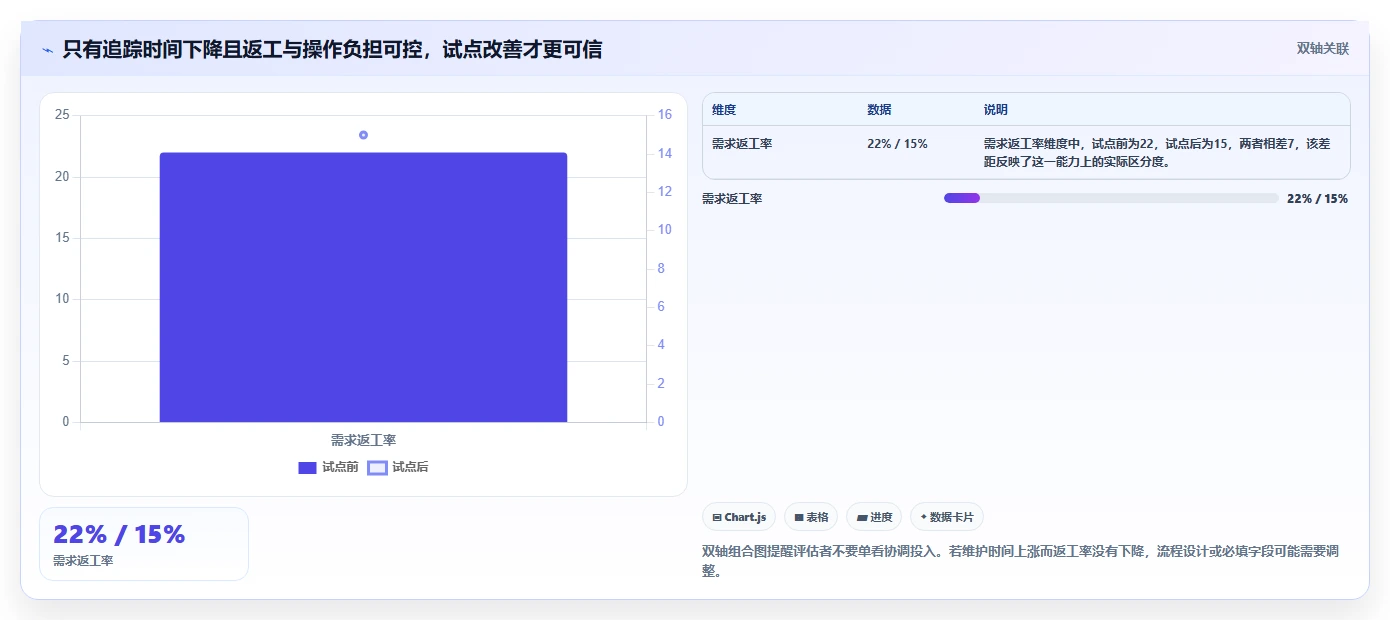Click the page title heading text

pyautogui.click(x=332, y=49)
